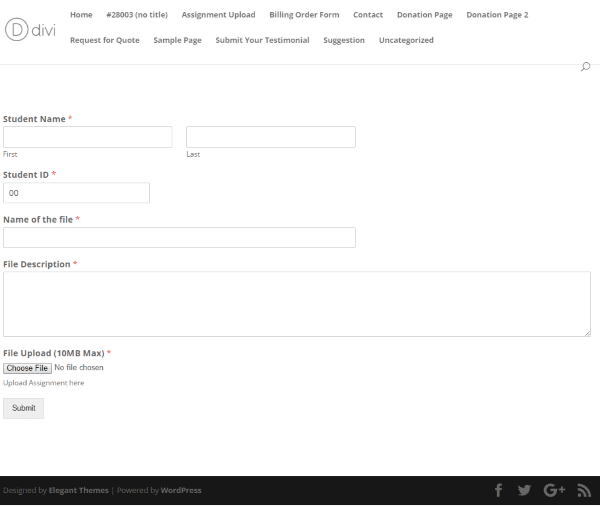Click the File Description label
This screenshot has height=507, width=600.
pos(37,264)
